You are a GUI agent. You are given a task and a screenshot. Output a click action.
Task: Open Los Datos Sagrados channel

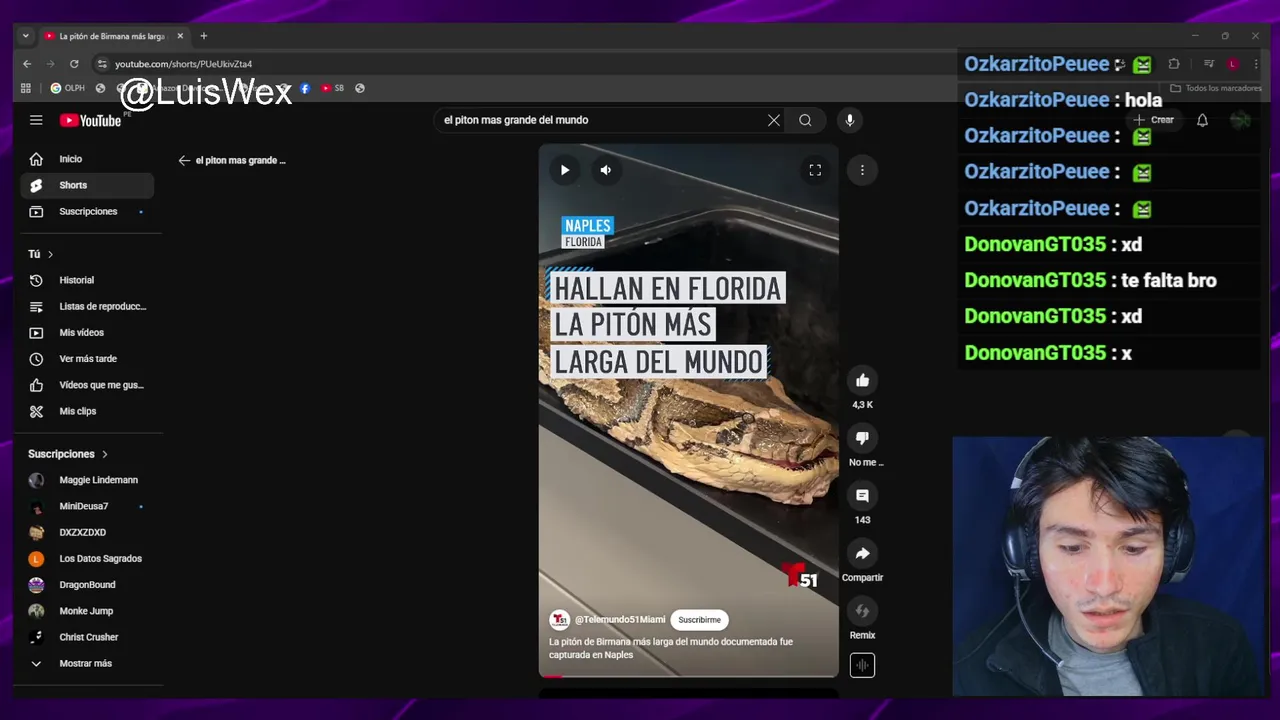point(87,558)
